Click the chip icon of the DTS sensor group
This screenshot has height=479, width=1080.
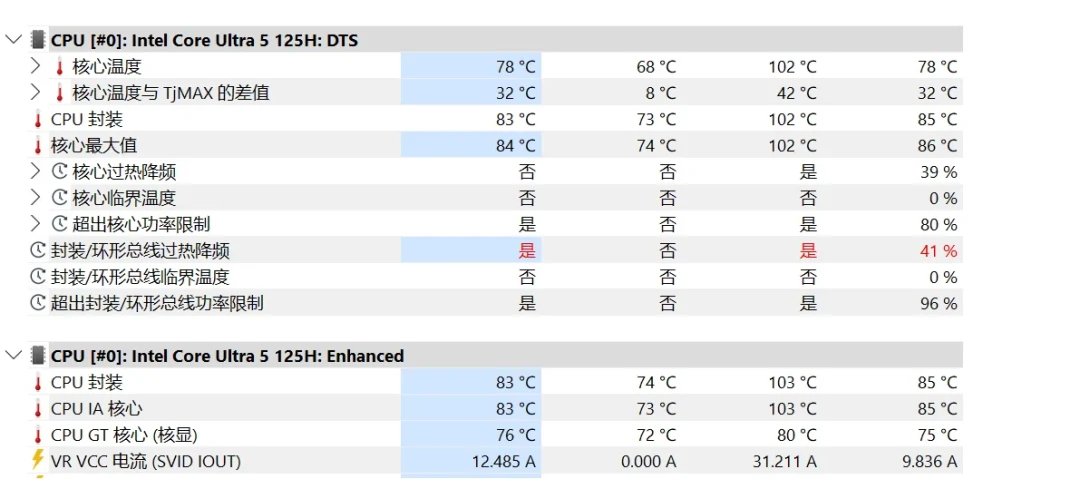[x=39, y=41]
